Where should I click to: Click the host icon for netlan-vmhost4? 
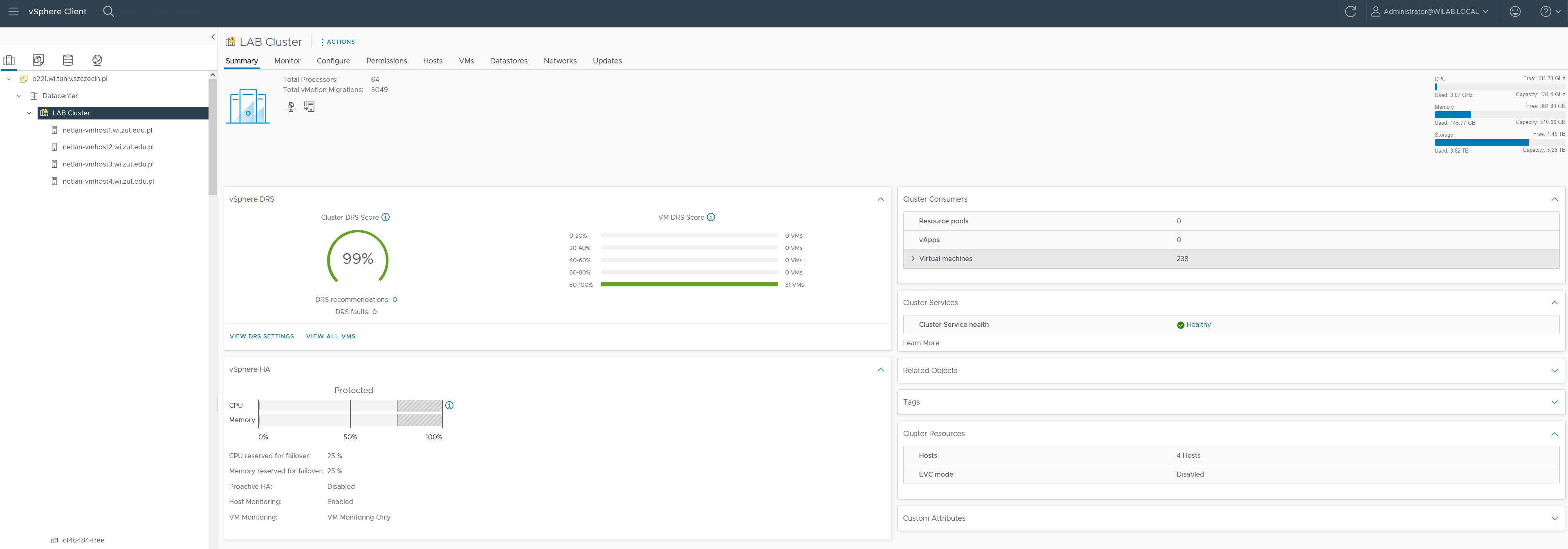54,181
